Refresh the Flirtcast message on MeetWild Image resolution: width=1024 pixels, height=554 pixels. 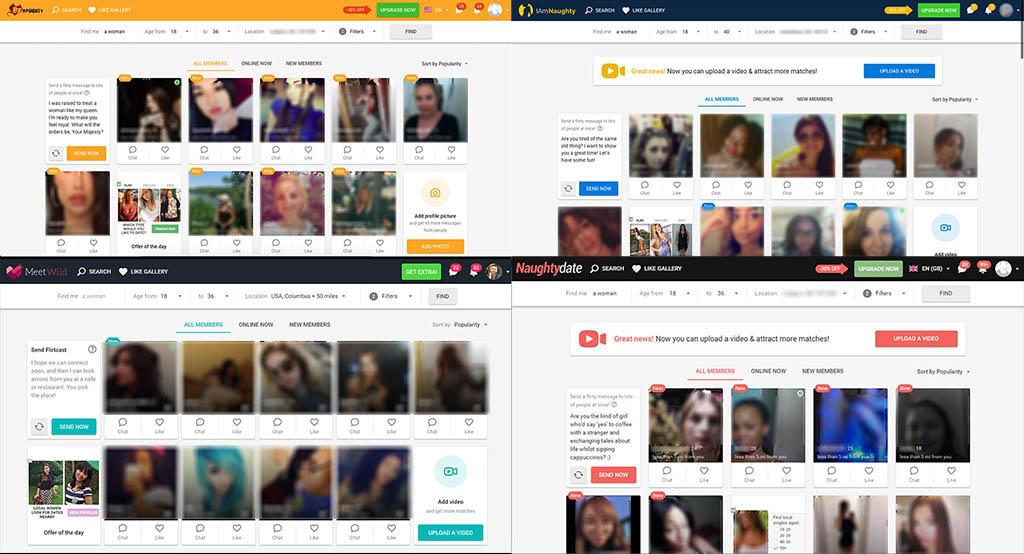point(39,427)
